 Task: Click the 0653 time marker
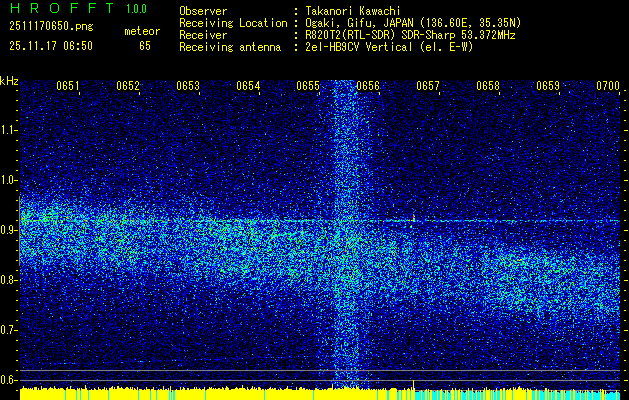tap(188, 86)
